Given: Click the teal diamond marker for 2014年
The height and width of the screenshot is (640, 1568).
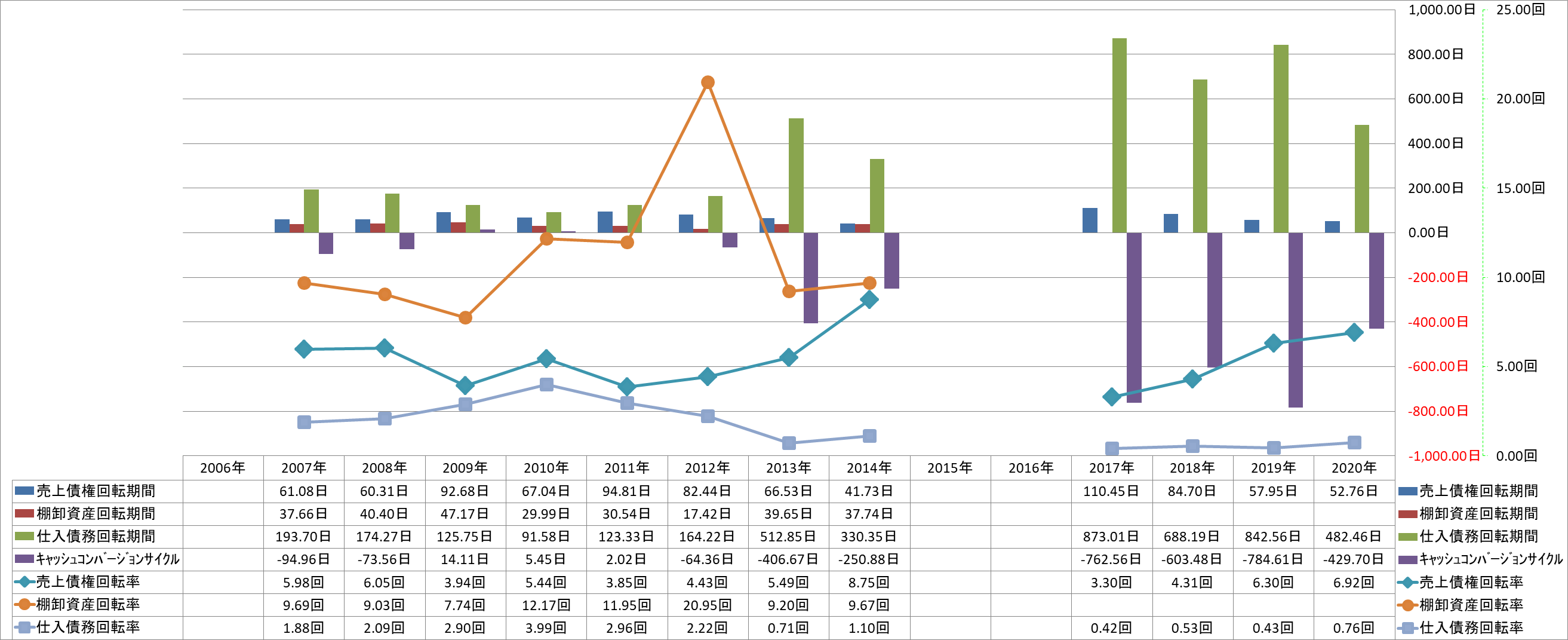Looking at the screenshot, I should point(869,299).
